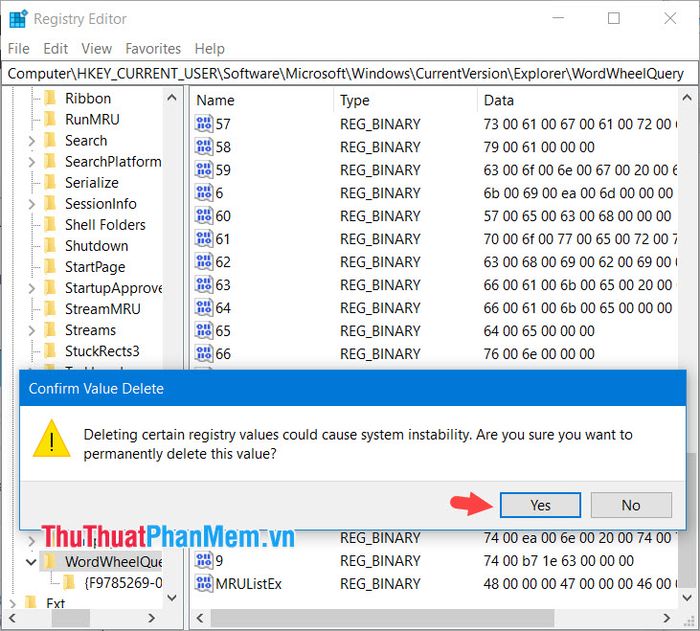Viewport: 700px width, 631px height.
Task: Click the WordWheelQuery folder icon
Action: point(50,561)
